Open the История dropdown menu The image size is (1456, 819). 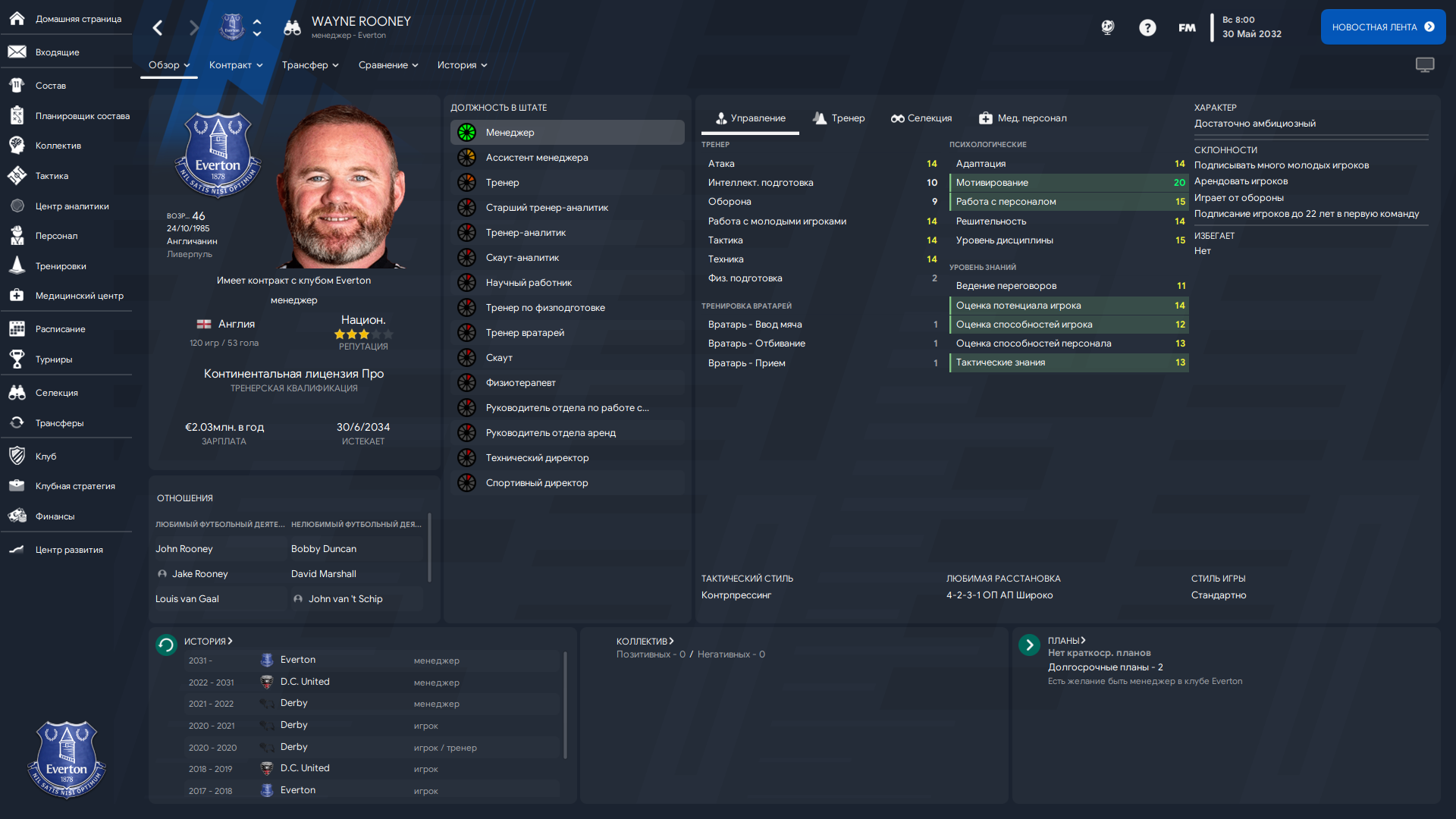click(x=462, y=65)
